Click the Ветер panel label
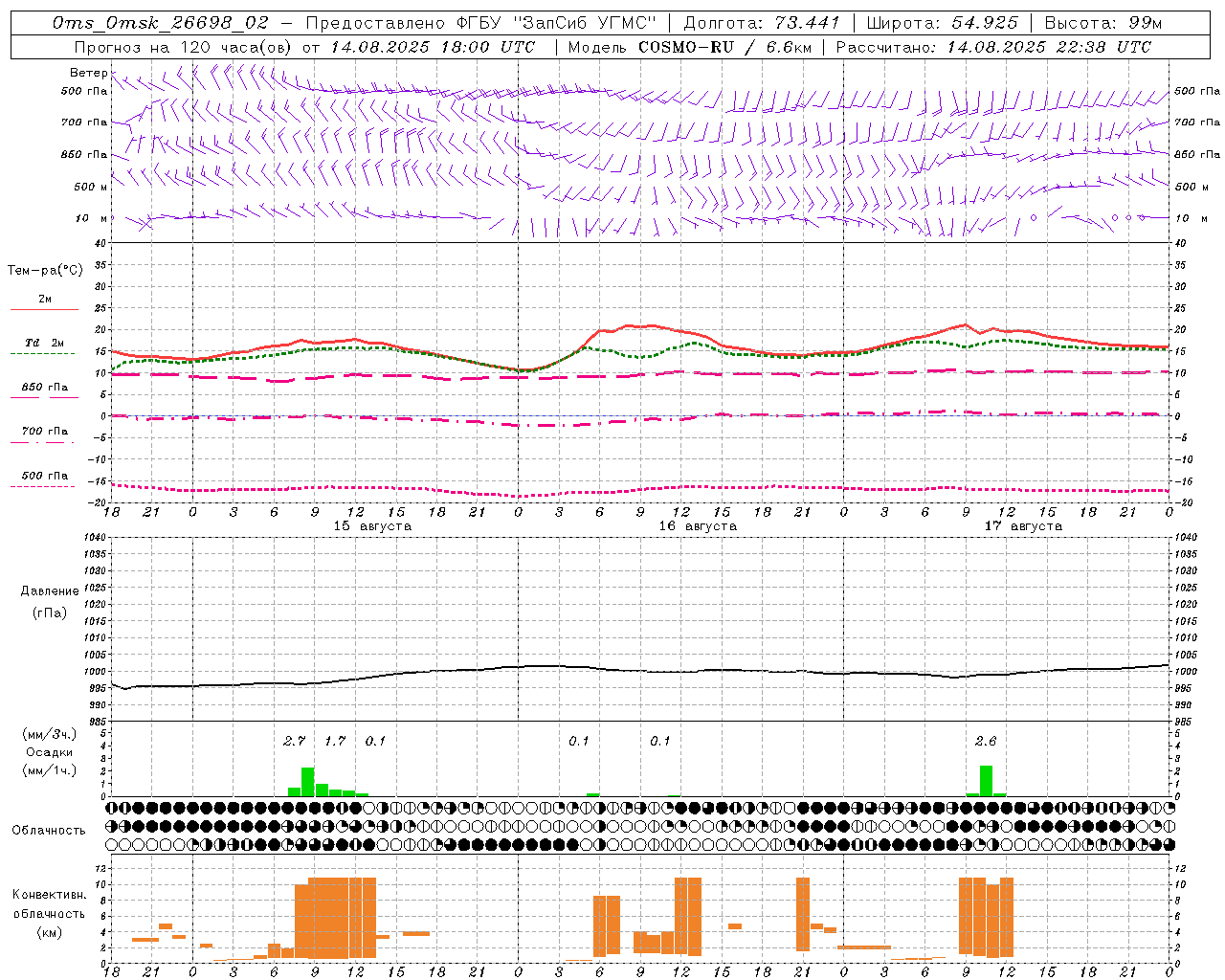Screen dimensions: 1225x980 tap(88, 73)
